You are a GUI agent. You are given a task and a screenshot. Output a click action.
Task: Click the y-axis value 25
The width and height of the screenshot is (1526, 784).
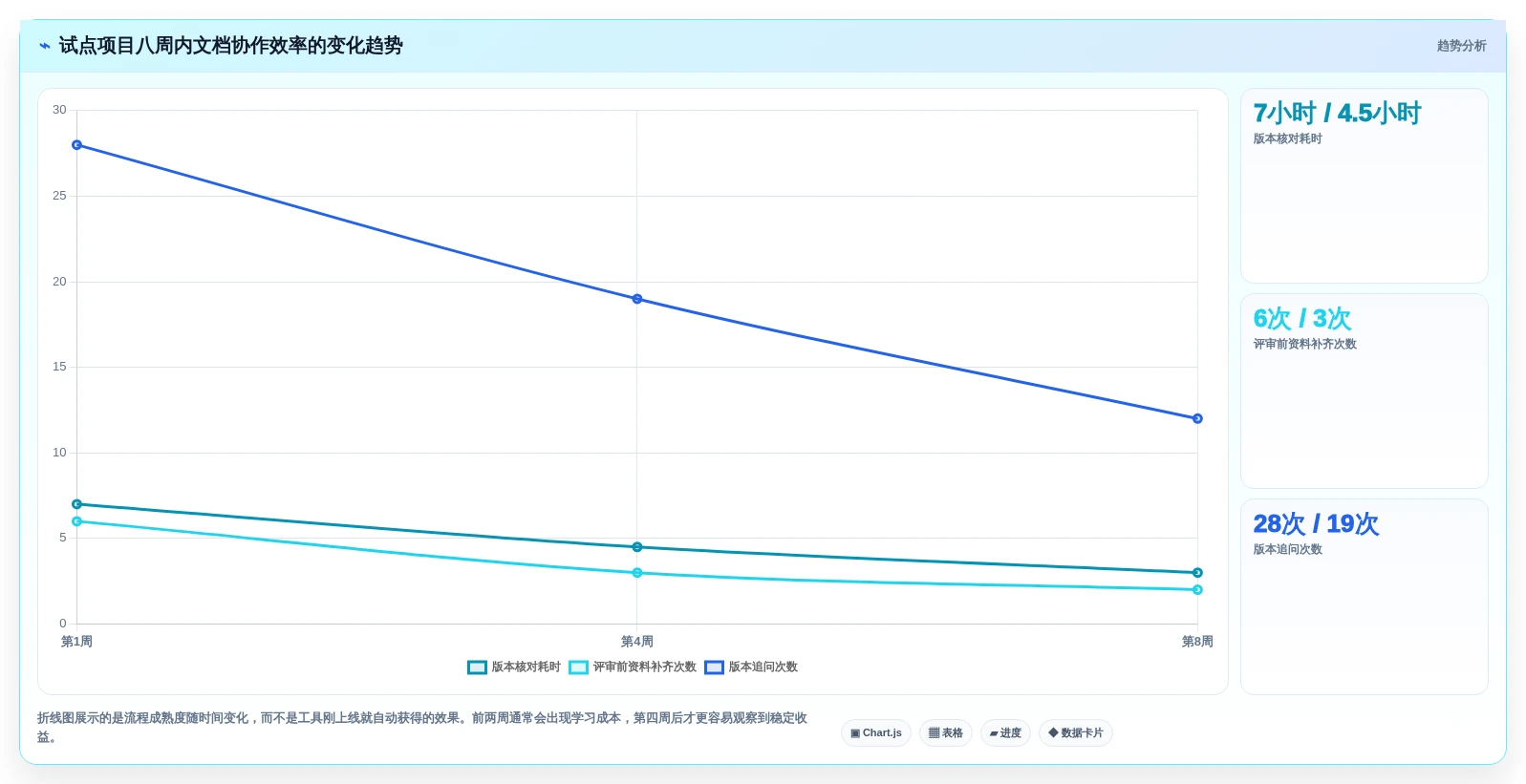click(x=59, y=196)
